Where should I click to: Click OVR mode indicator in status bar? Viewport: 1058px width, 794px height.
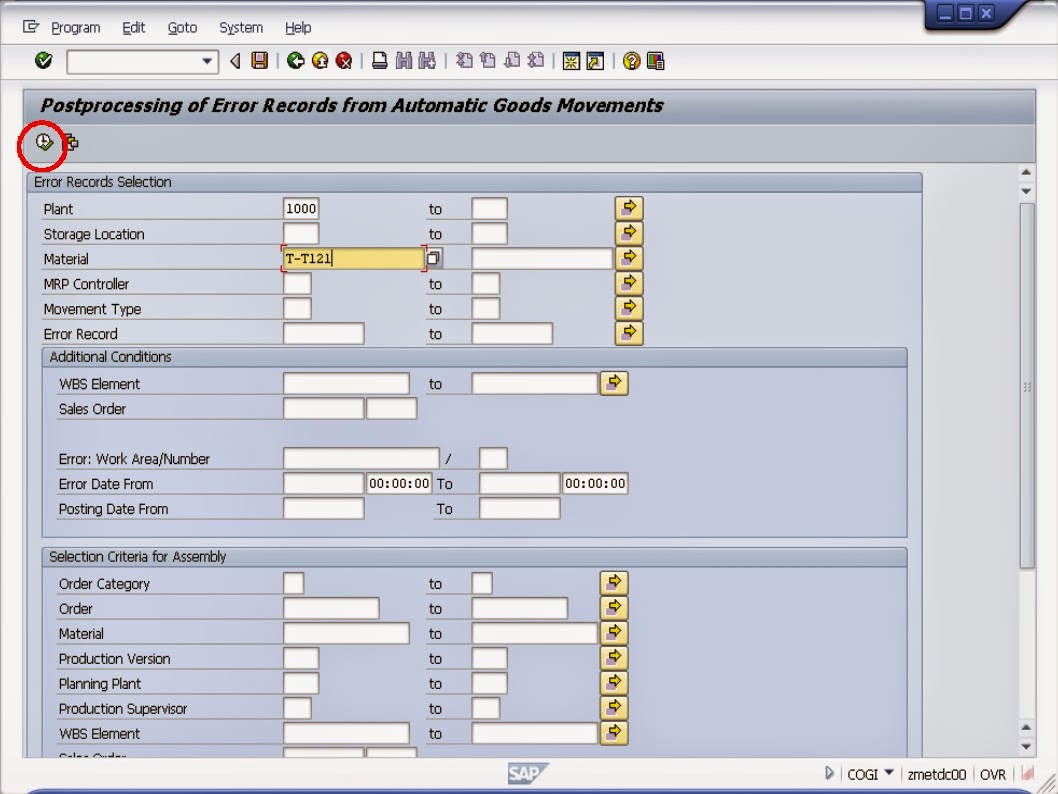(992, 773)
